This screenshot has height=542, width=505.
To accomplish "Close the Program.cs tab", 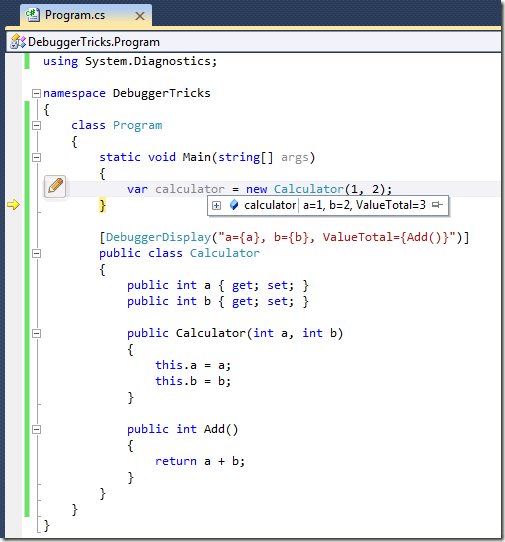I will pos(140,16).
